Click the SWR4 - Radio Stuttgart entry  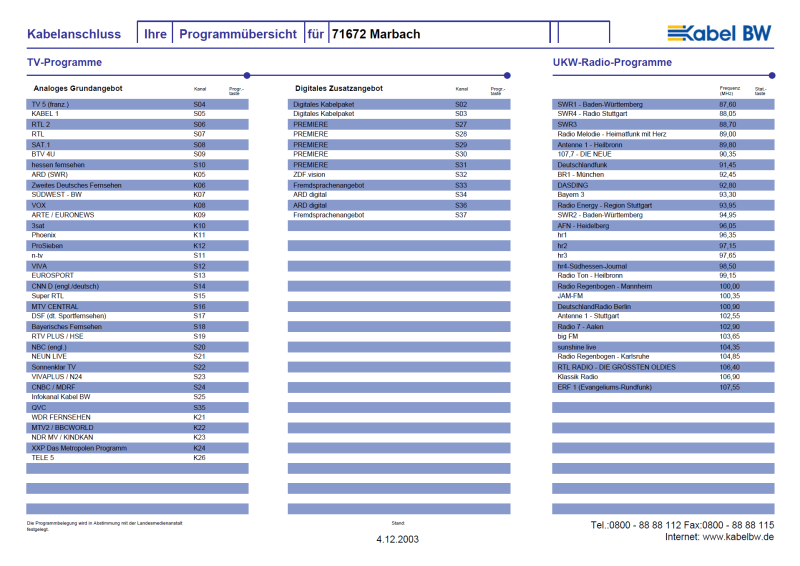592,114
